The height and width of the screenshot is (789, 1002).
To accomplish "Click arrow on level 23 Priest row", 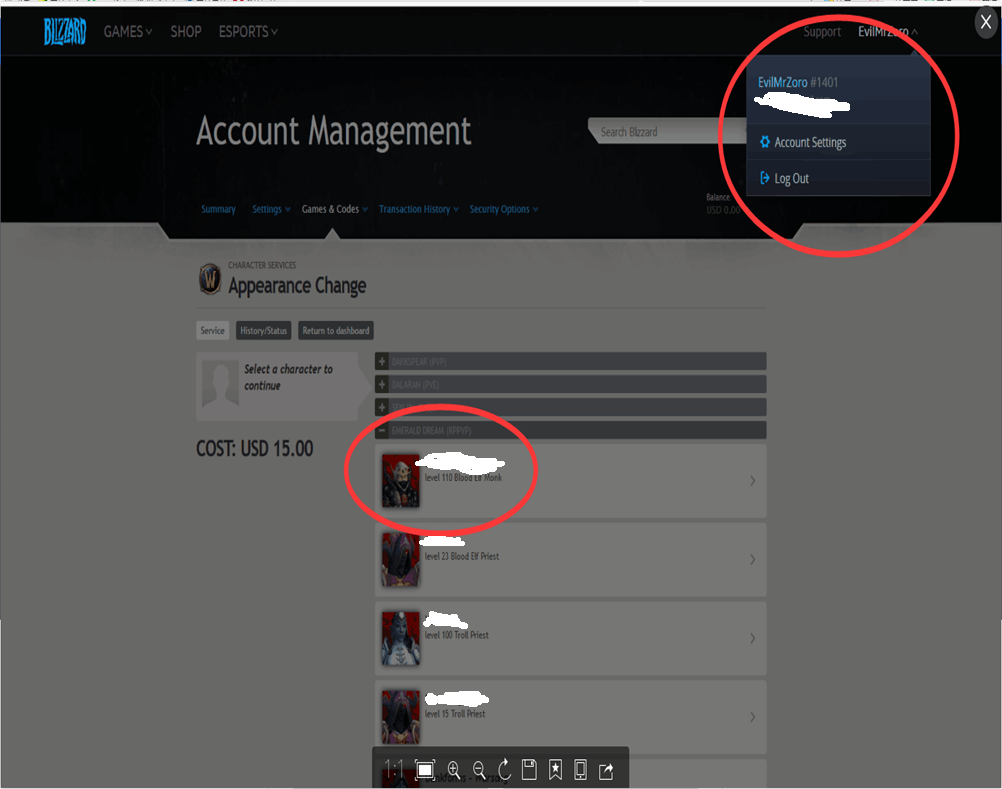I will (x=752, y=560).
